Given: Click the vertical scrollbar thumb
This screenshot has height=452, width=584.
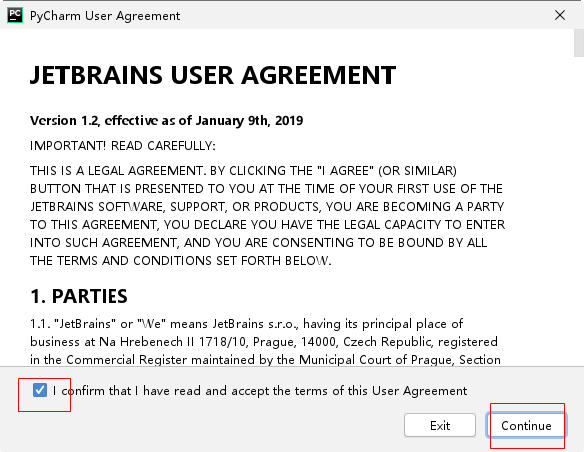Looking at the screenshot, I should pyautogui.click(x=579, y=43).
